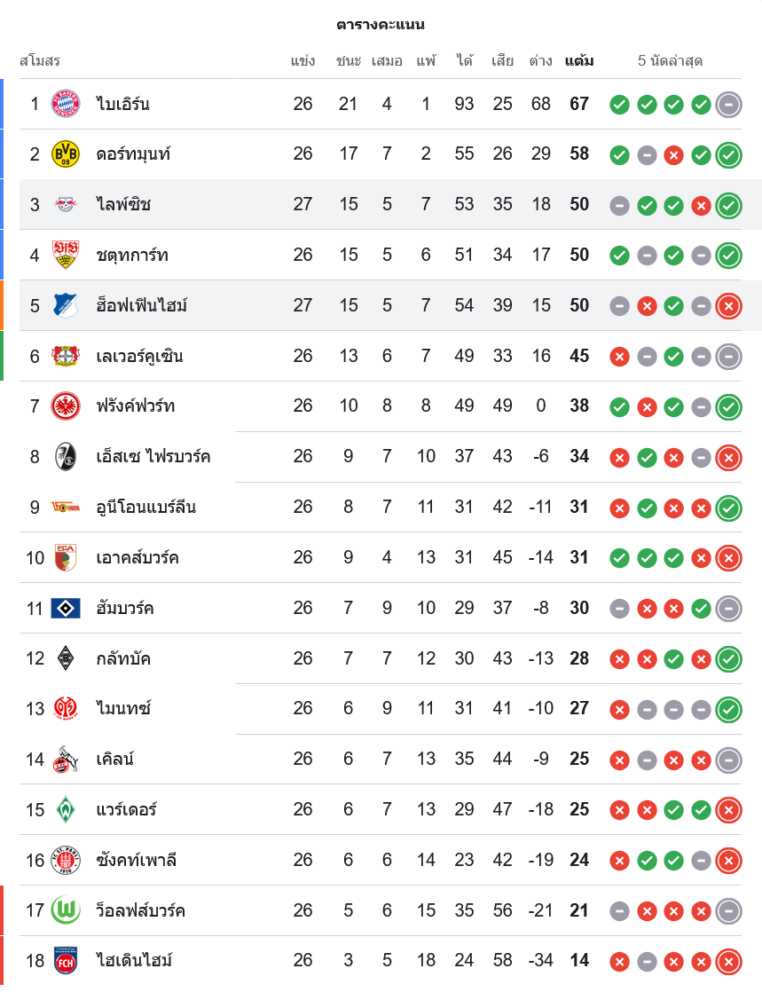Click Heidenheim's latest loss result icon
This screenshot has width=762, height=1000.
[729, 961]
